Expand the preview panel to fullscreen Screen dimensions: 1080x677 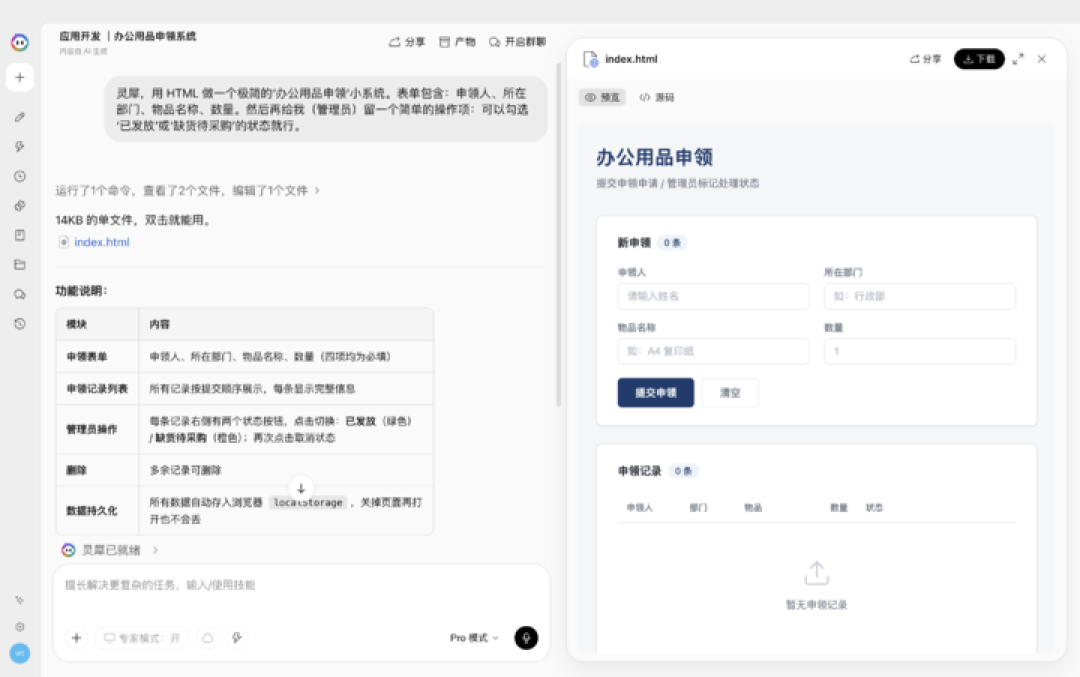click(1018, 59)
